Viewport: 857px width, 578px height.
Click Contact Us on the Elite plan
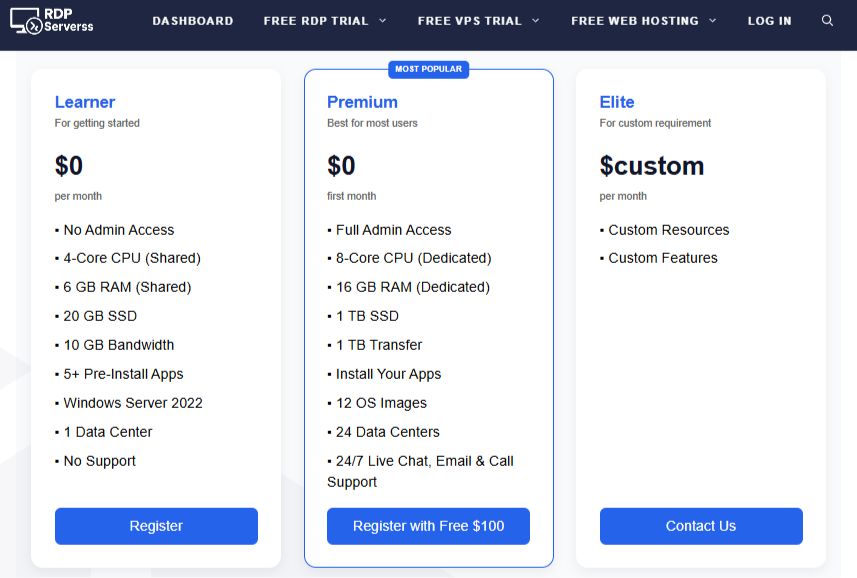[700, 526]
